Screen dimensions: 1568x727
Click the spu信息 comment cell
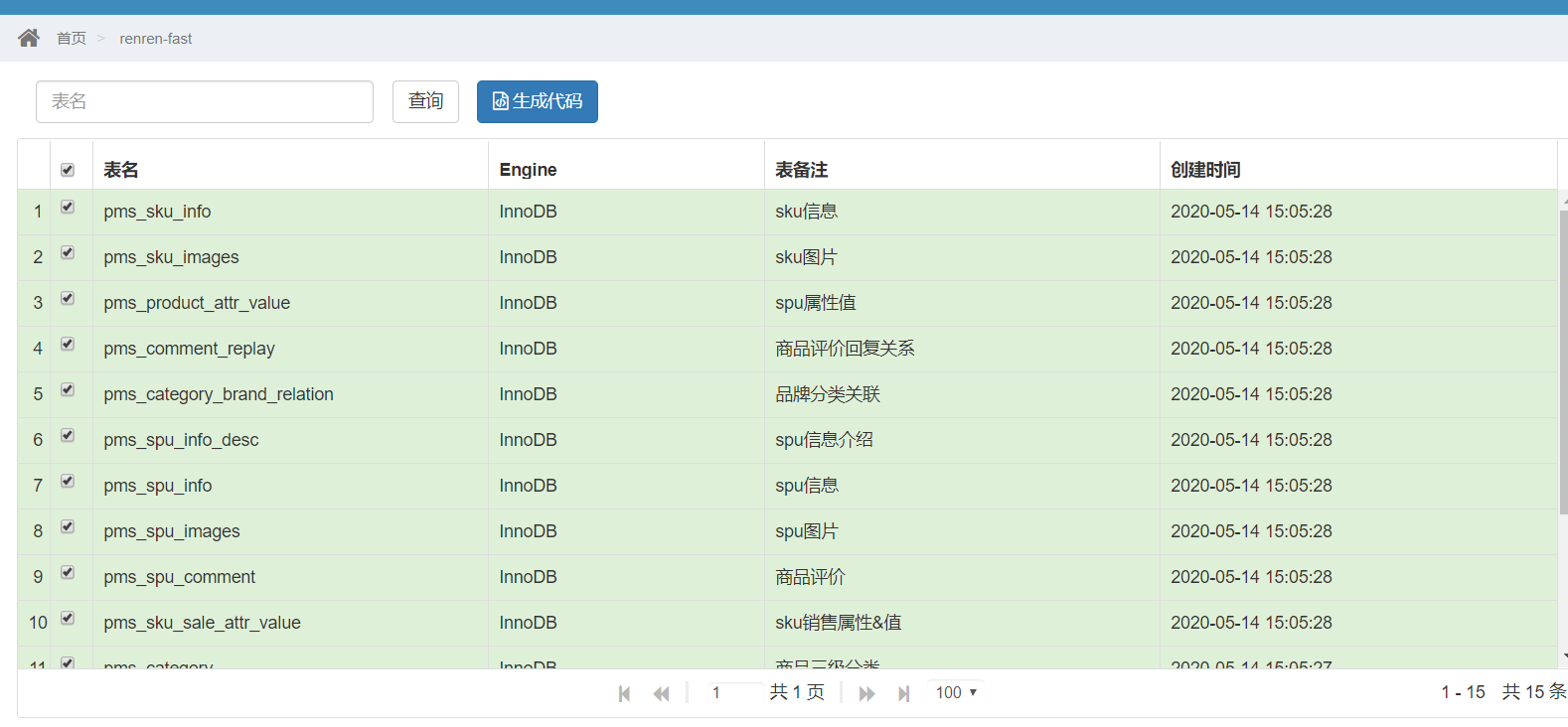(x=962, y=486)
